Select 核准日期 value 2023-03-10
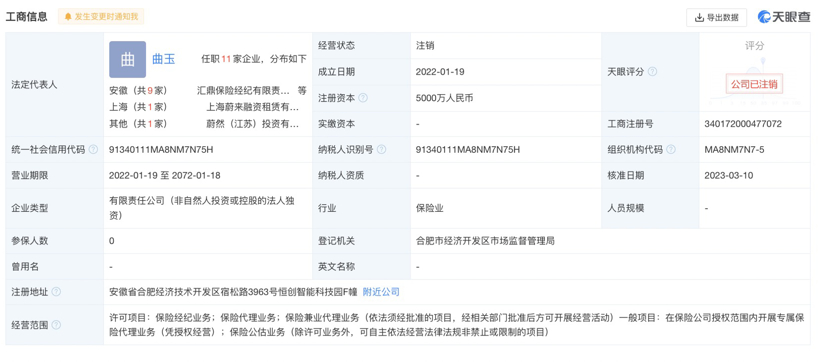This screenshot has height=362, width=820. [729, 175]
